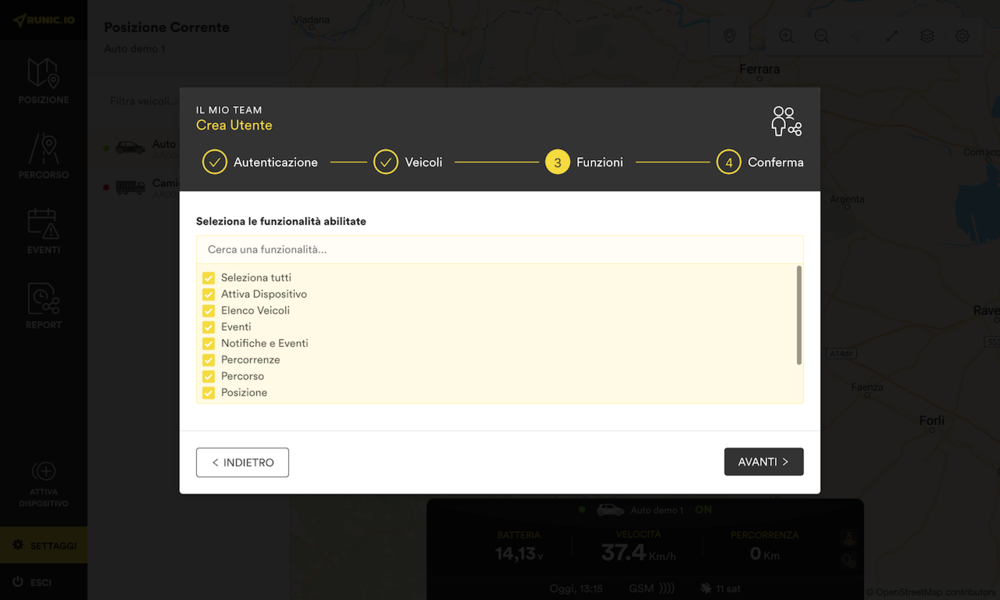Toggle the Seleziona tutti checkbox
The height and width of the screenshot is (600, 1000).
[209, 278]
